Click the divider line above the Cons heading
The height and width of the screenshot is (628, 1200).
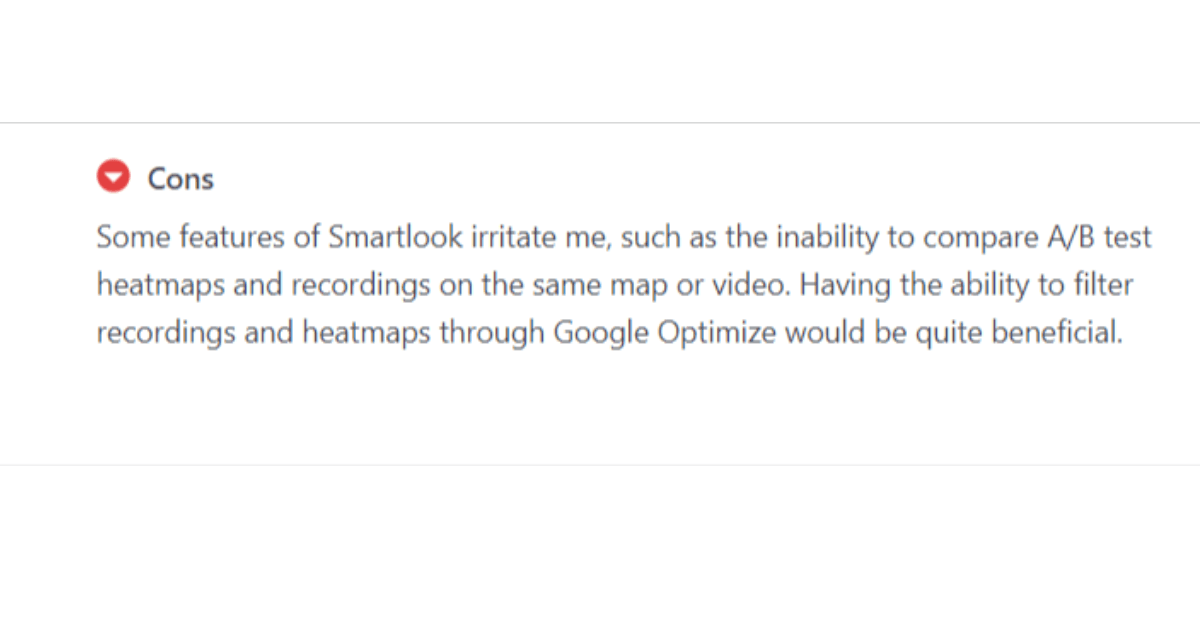point(600,123)
